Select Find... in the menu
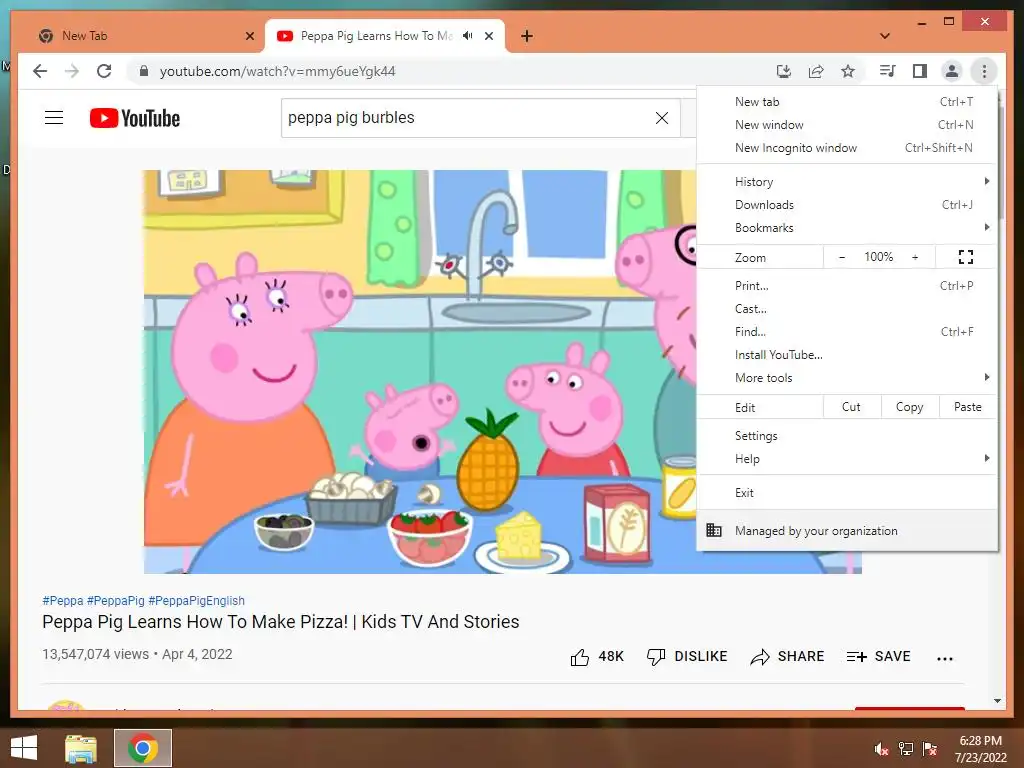This screenshot has height=768, width=1024. pos(847,332)
